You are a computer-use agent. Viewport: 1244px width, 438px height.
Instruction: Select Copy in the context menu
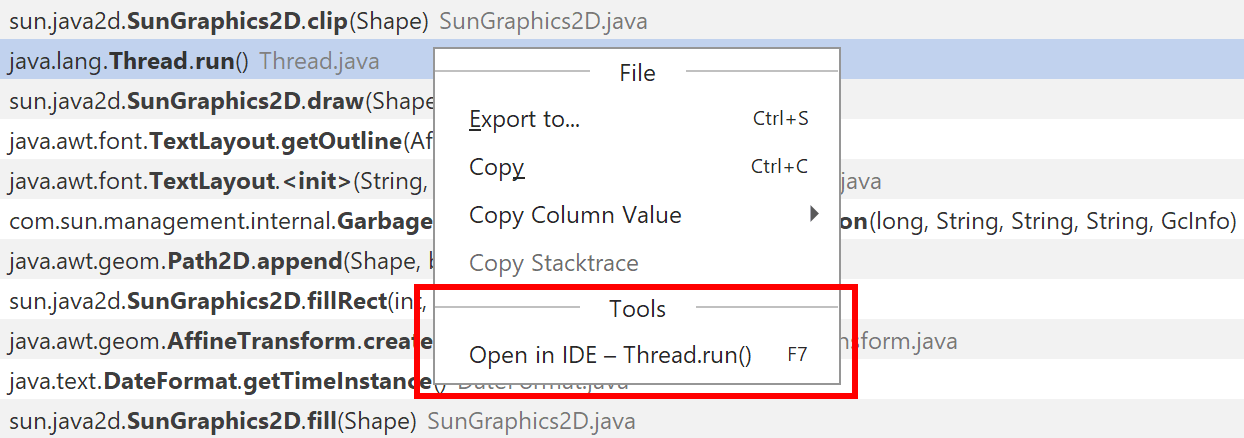click(637, 167)
